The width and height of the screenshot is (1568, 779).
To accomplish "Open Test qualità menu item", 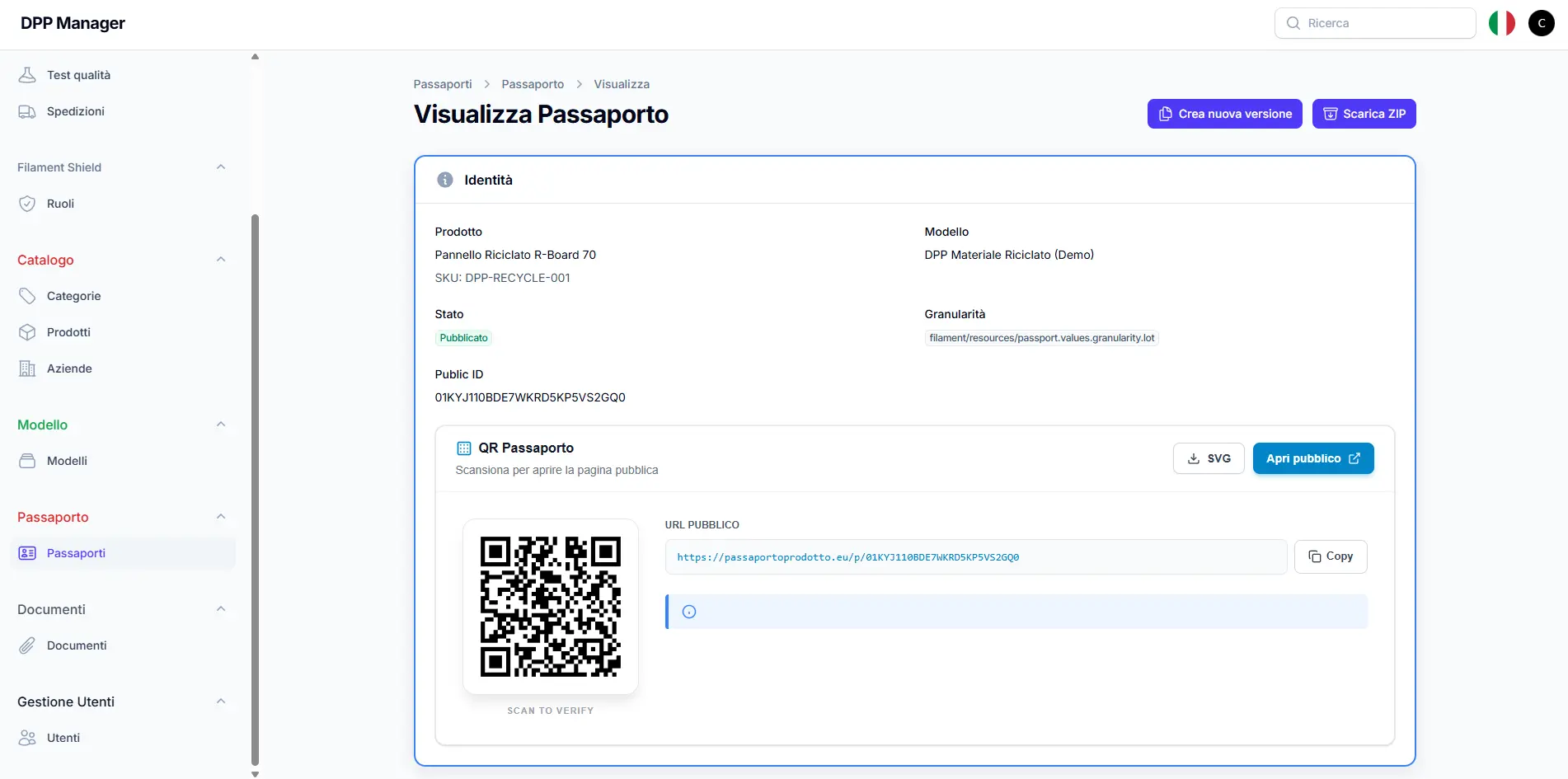I will (123, 75).
